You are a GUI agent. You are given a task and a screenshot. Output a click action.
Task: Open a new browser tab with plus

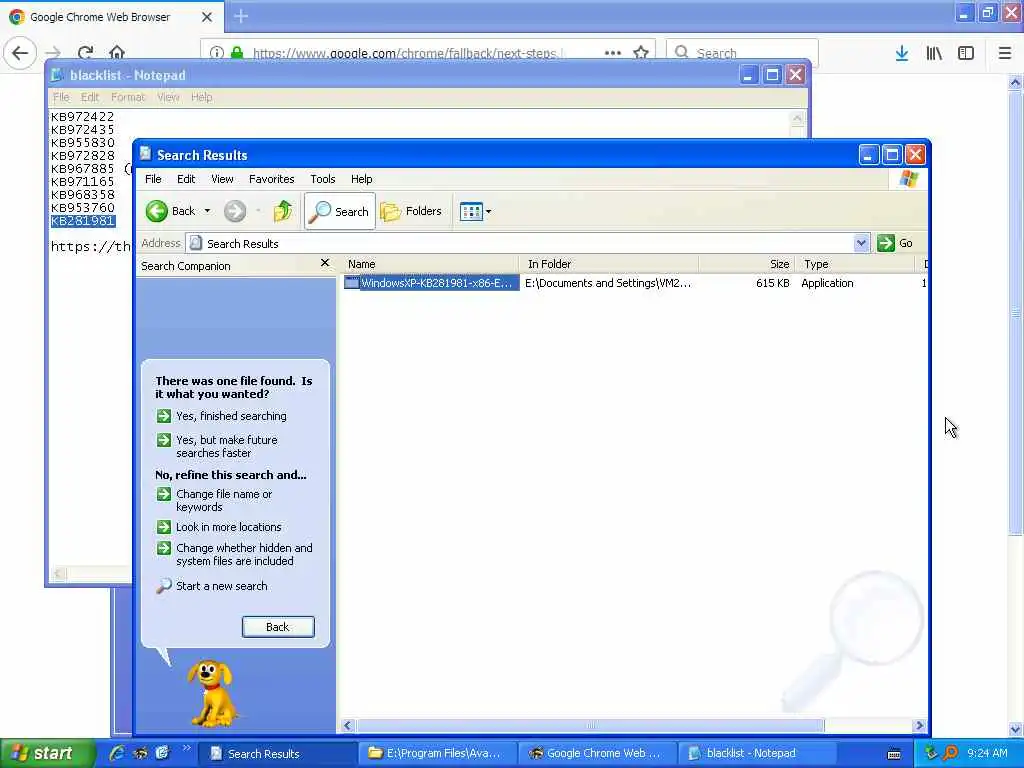pyautogui.click(x=241, y=16)
